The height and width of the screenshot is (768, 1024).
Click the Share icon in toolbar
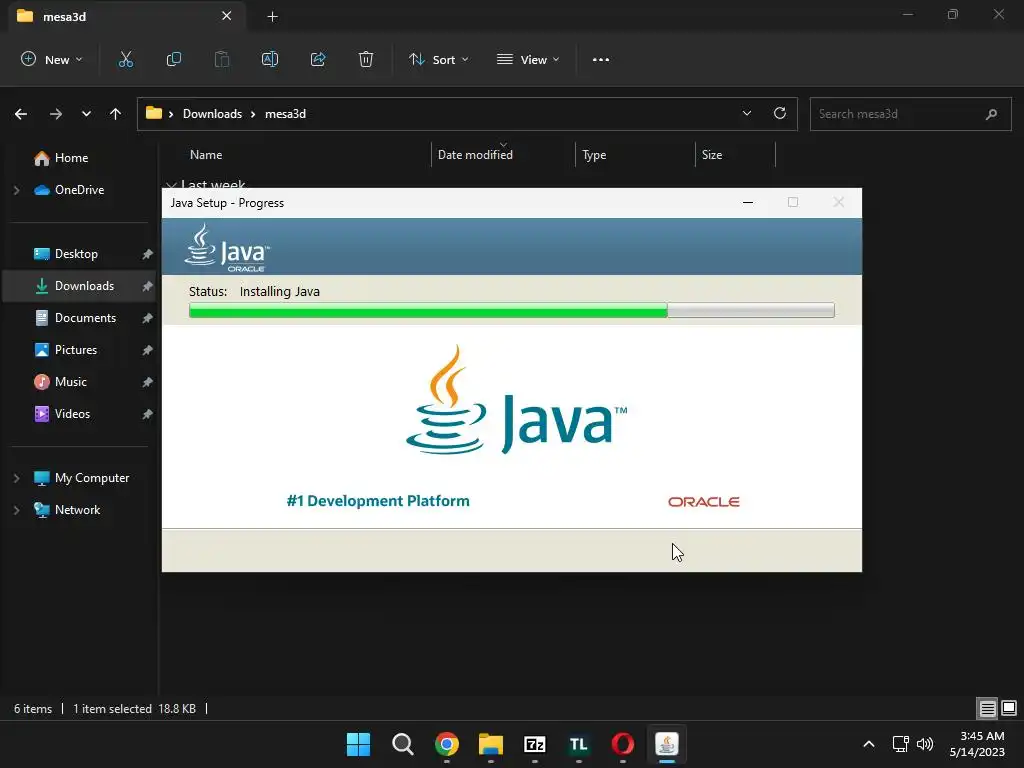[318, 59]
